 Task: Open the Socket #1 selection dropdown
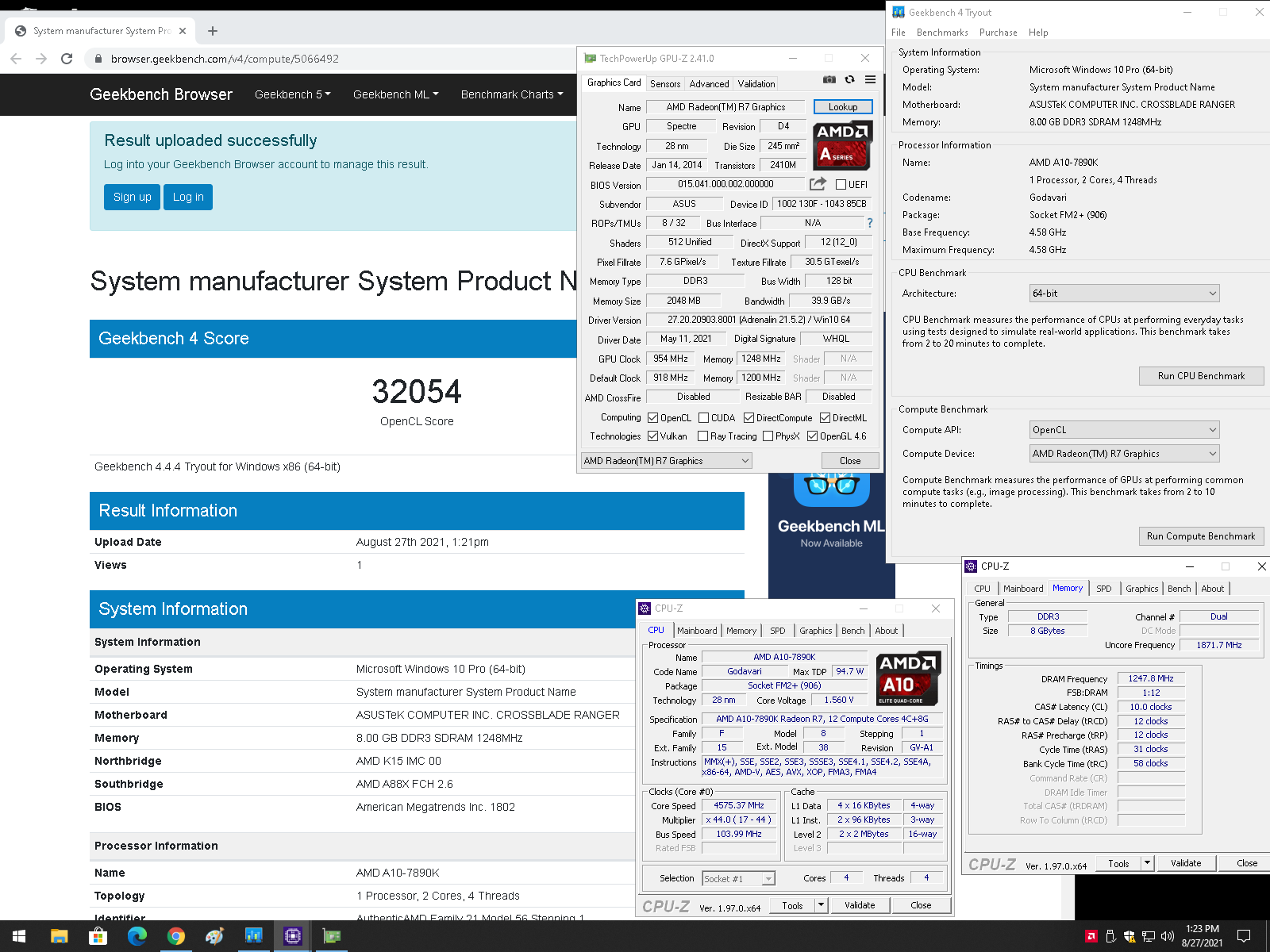(x=738, y=878)
